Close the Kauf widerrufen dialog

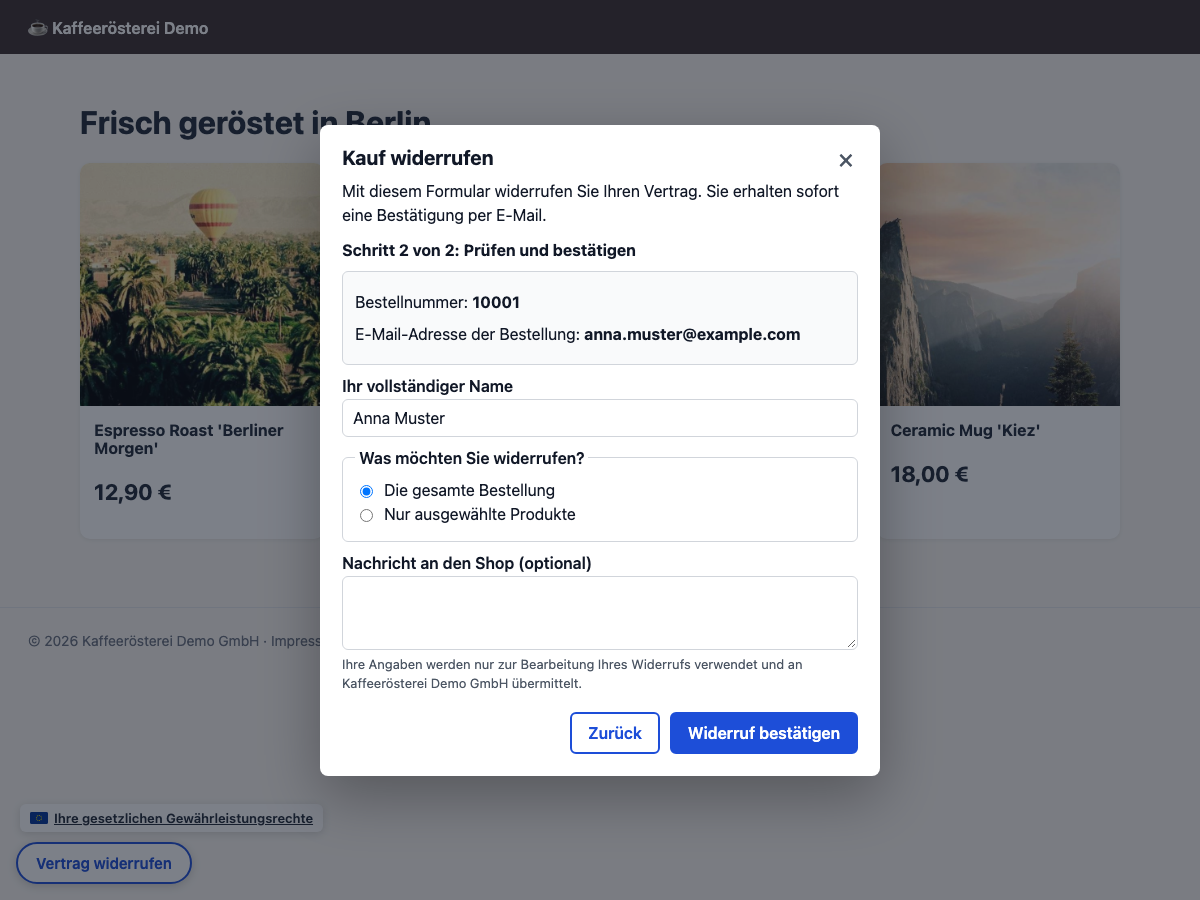pyautogui.click(x=845, y=160)
